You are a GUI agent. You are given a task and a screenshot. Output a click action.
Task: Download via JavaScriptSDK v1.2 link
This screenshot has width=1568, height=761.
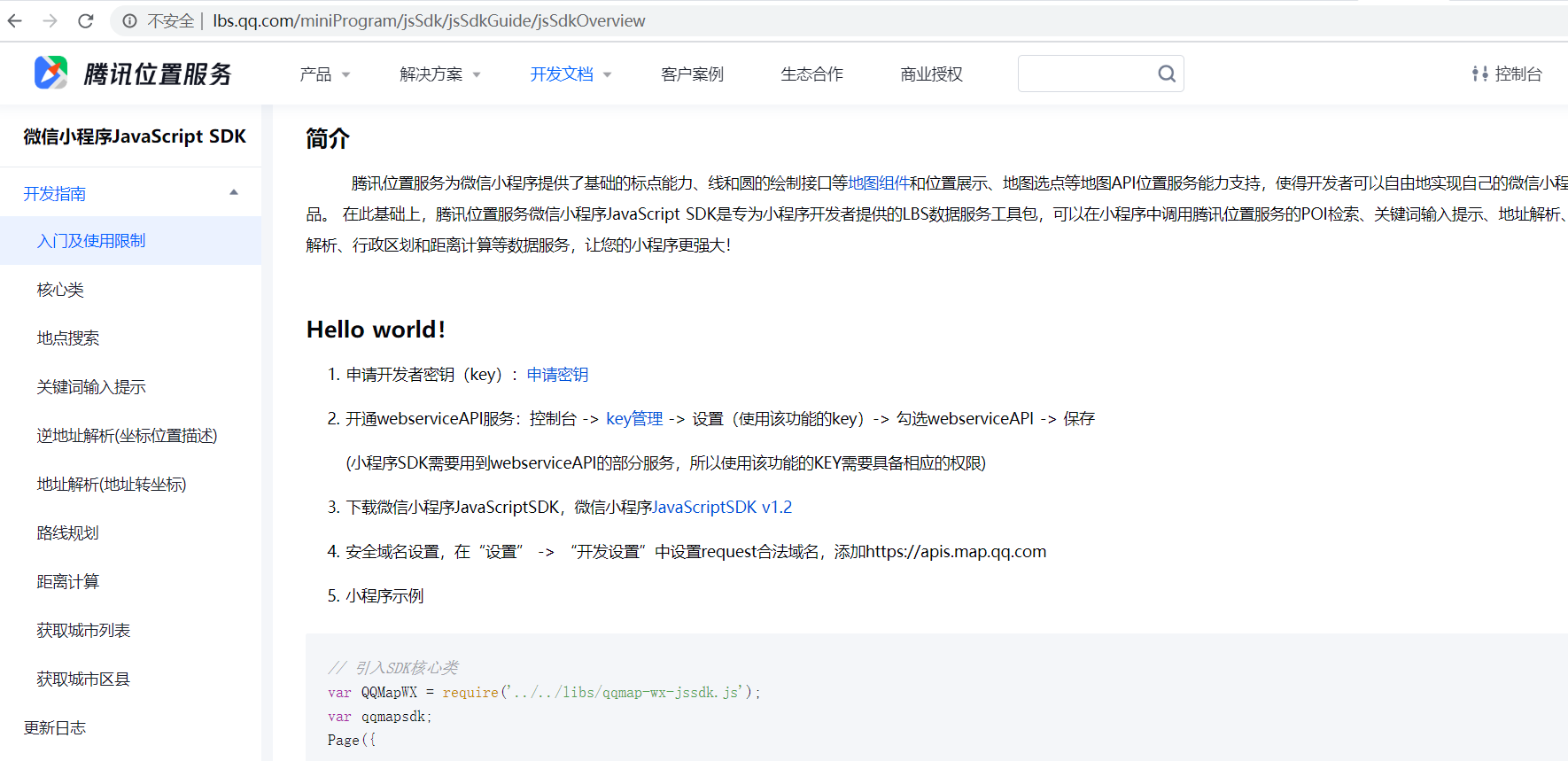click(722, 508)
